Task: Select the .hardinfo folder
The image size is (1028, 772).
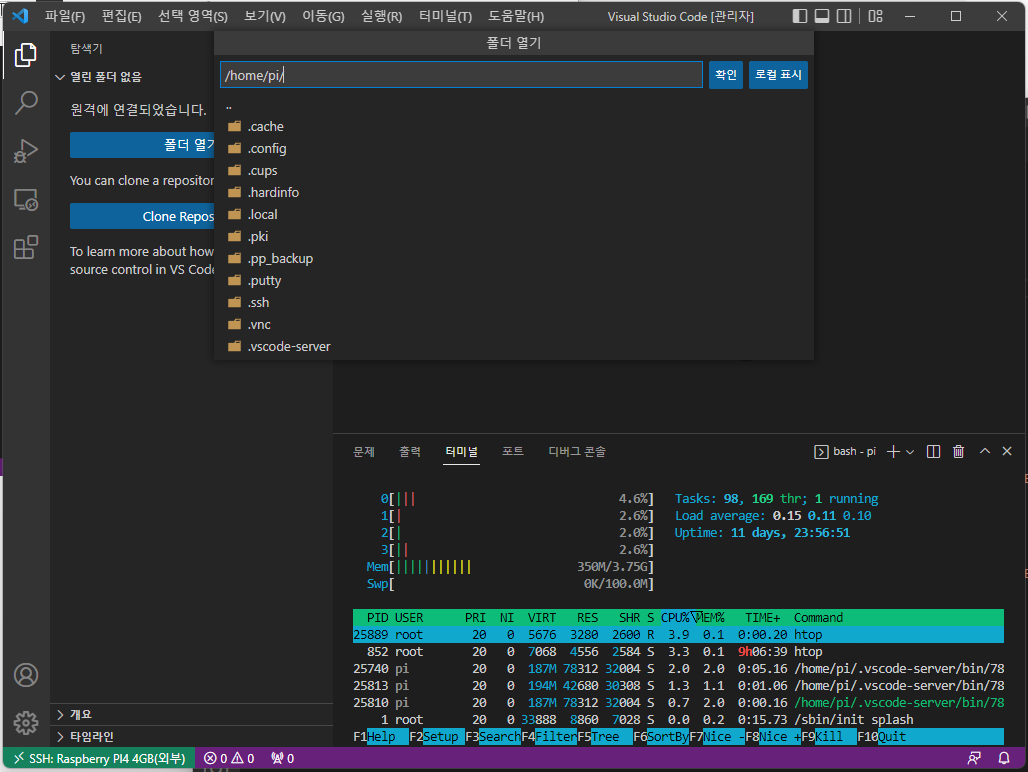Action: point(514,193)
